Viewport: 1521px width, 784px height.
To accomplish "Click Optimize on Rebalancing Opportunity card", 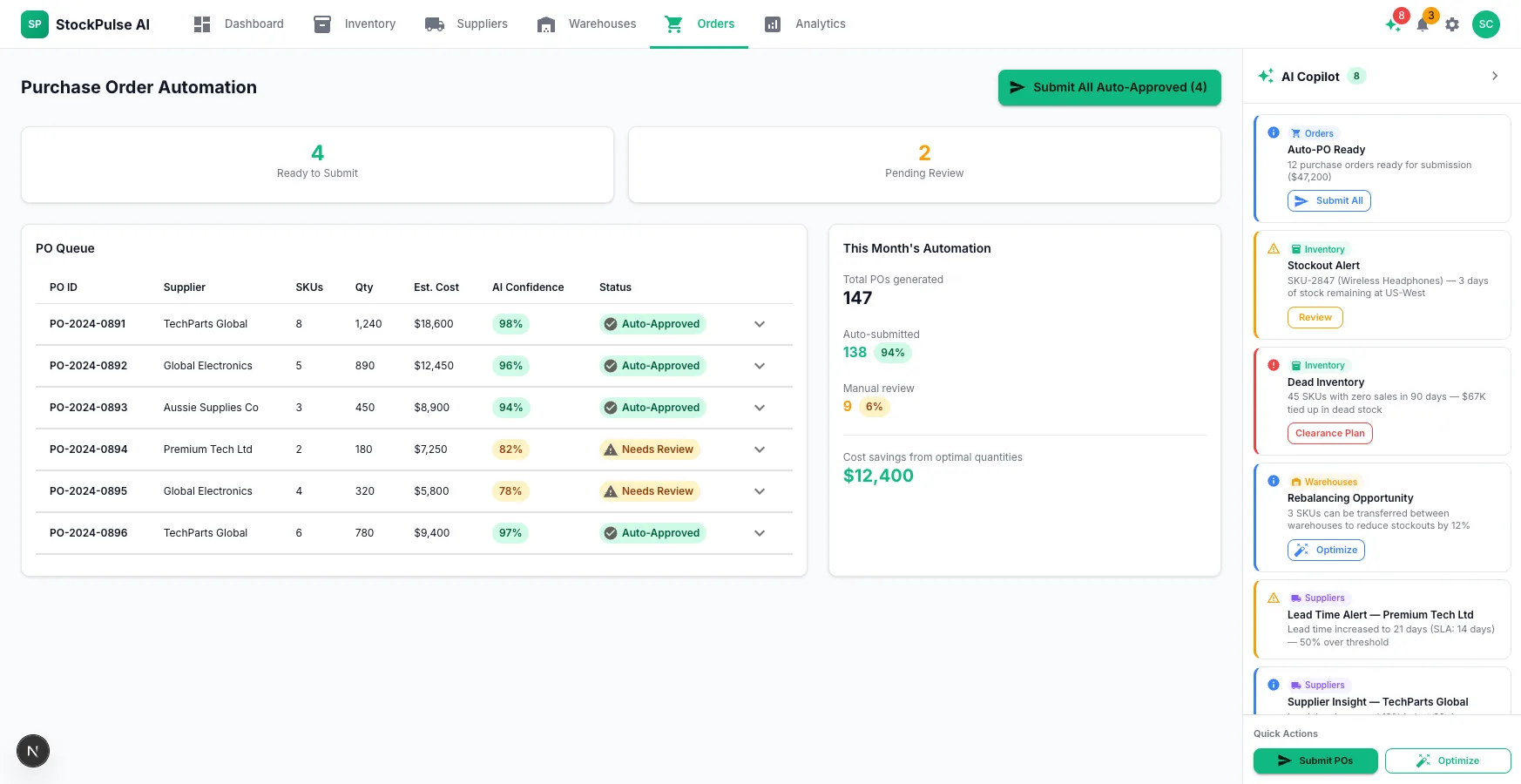I will 1326,550.
